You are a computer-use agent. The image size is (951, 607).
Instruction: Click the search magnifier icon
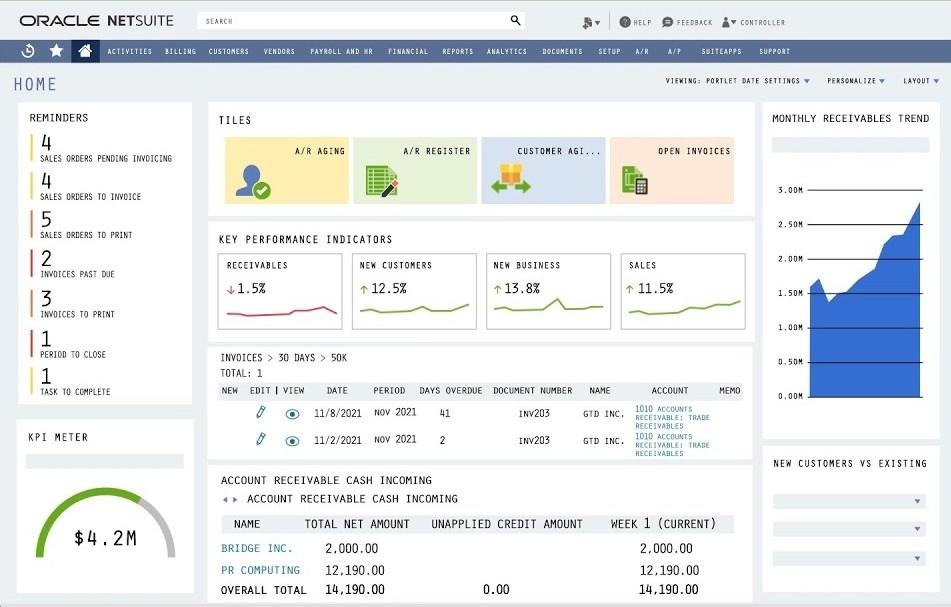(515, 20)
